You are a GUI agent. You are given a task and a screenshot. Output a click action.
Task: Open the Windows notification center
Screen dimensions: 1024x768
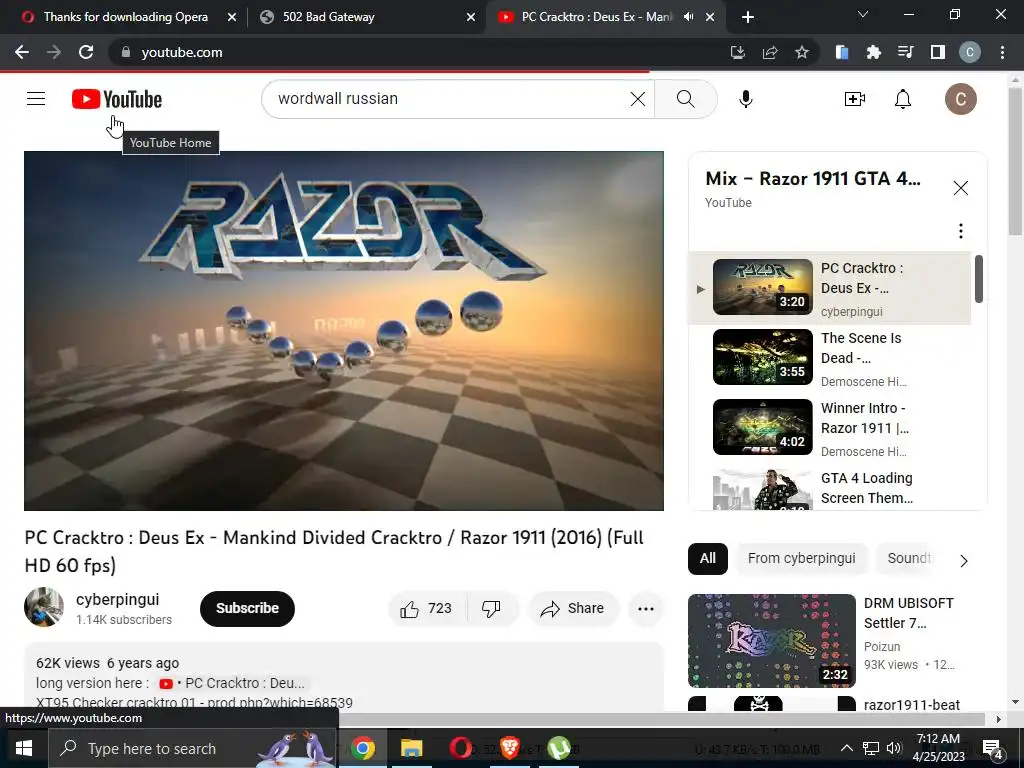point(993,749)
